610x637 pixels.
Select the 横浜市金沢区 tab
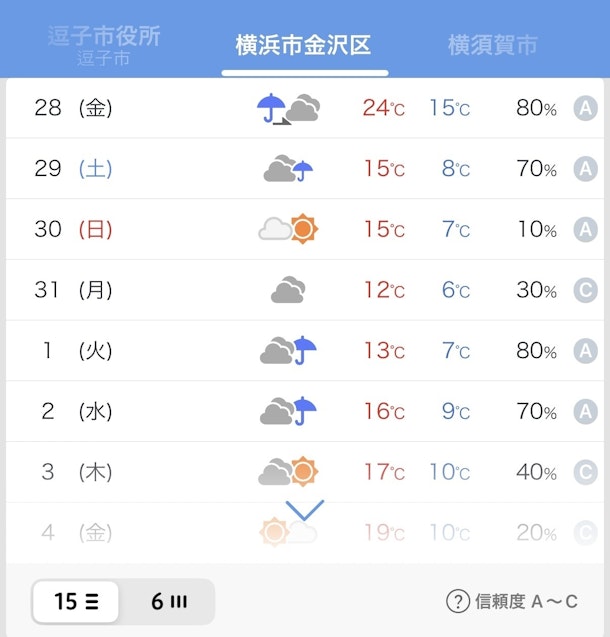[x=303, y=45]
